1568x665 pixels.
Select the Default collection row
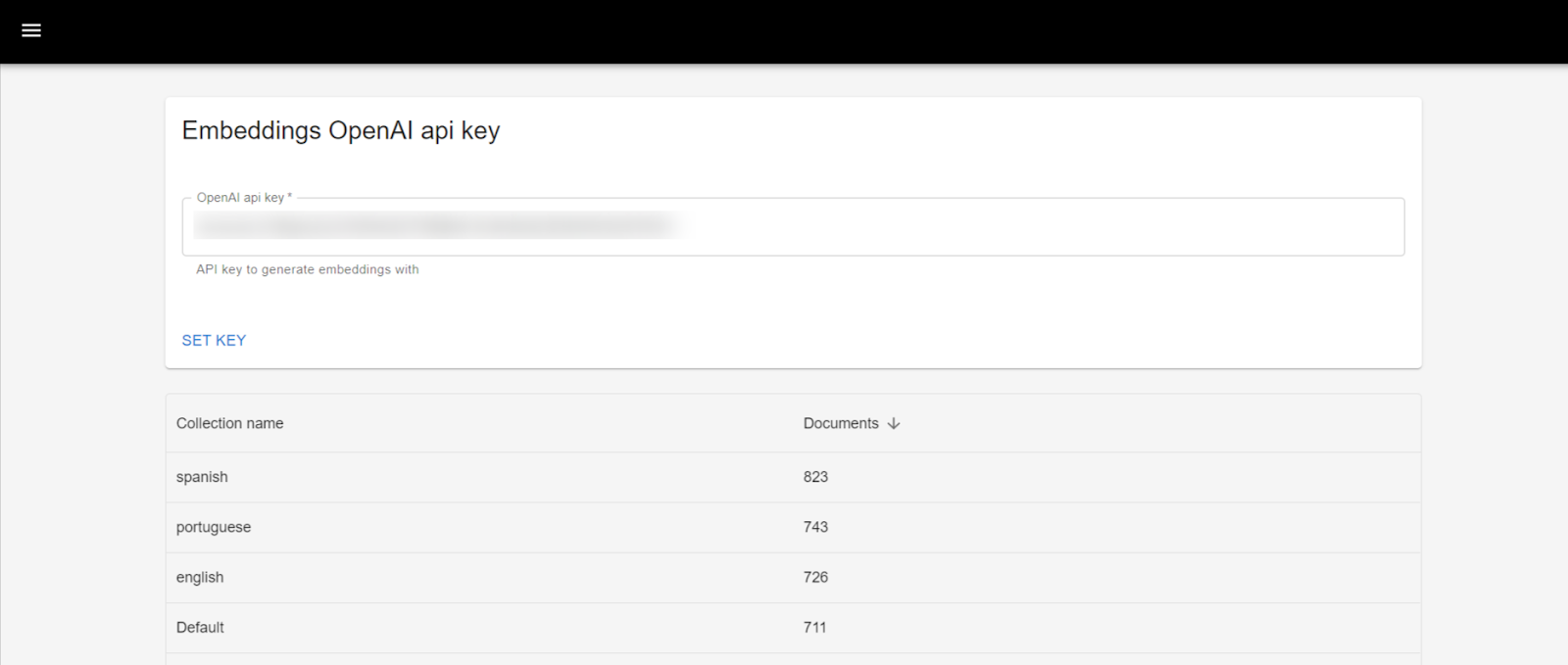tap(200, 628)
